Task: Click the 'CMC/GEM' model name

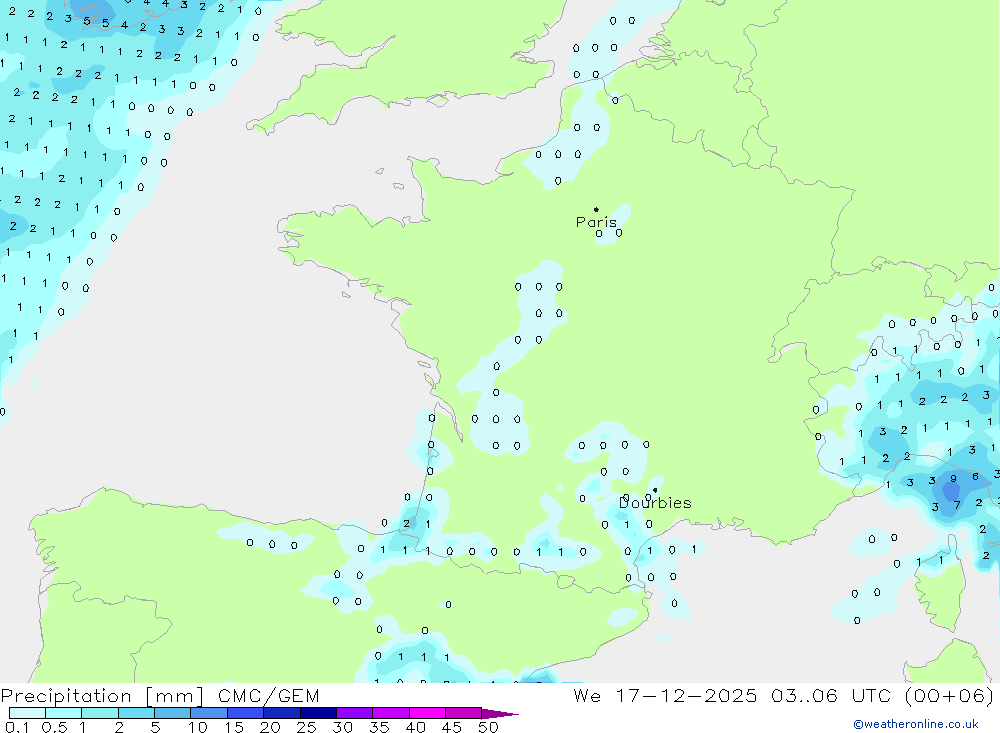Action: click(x=268, y=696)
